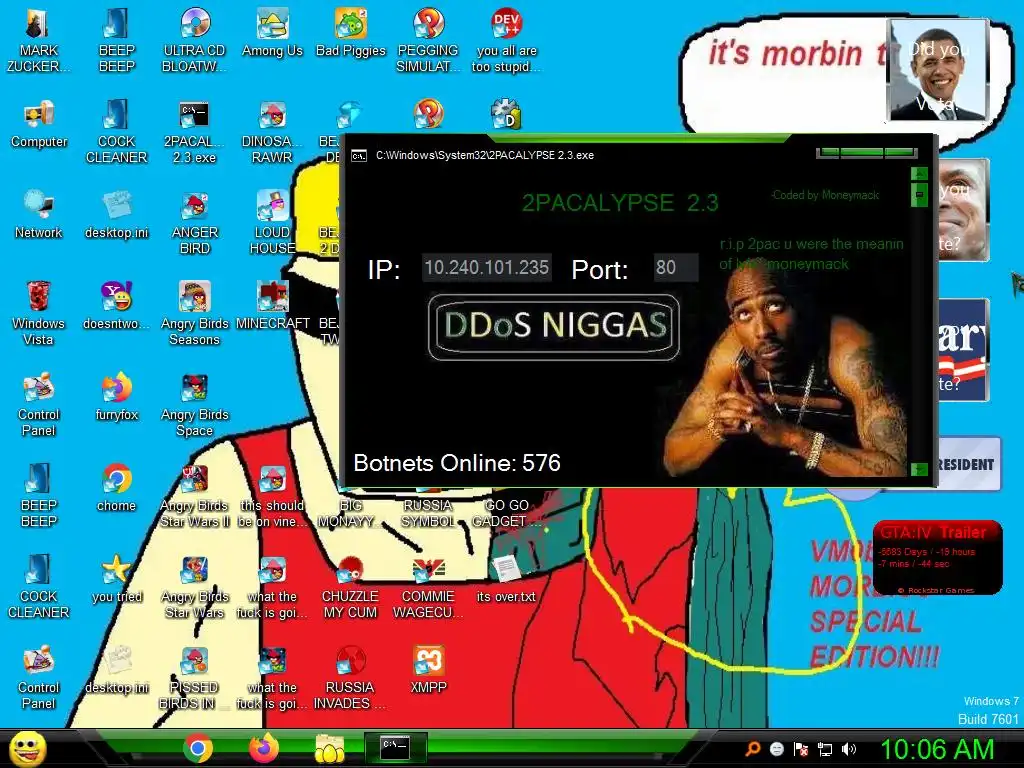The height and width of the screenshot is (768, 1024).
Task: Open the MINECRAFT desktop shortcut
Action: coord(272,306)
